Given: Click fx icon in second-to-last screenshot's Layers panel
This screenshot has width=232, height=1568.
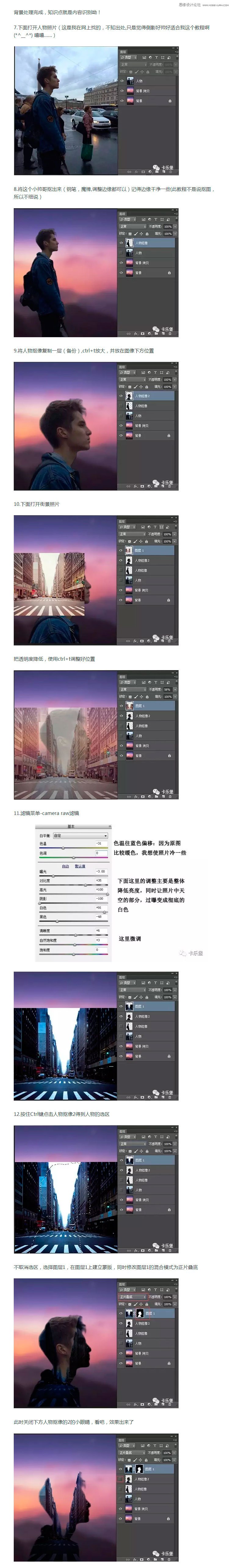Looking at the screenshot, I should coord(136,1405).
